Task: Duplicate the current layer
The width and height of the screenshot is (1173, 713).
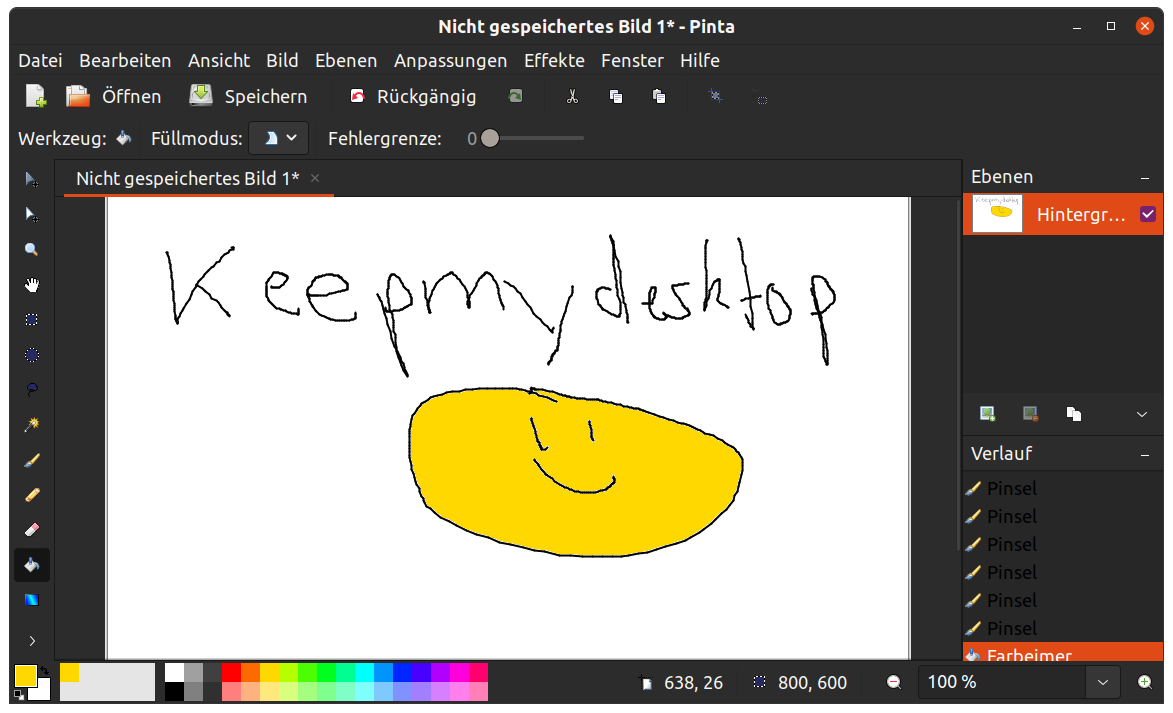Action: click(x=1073, y=413)
